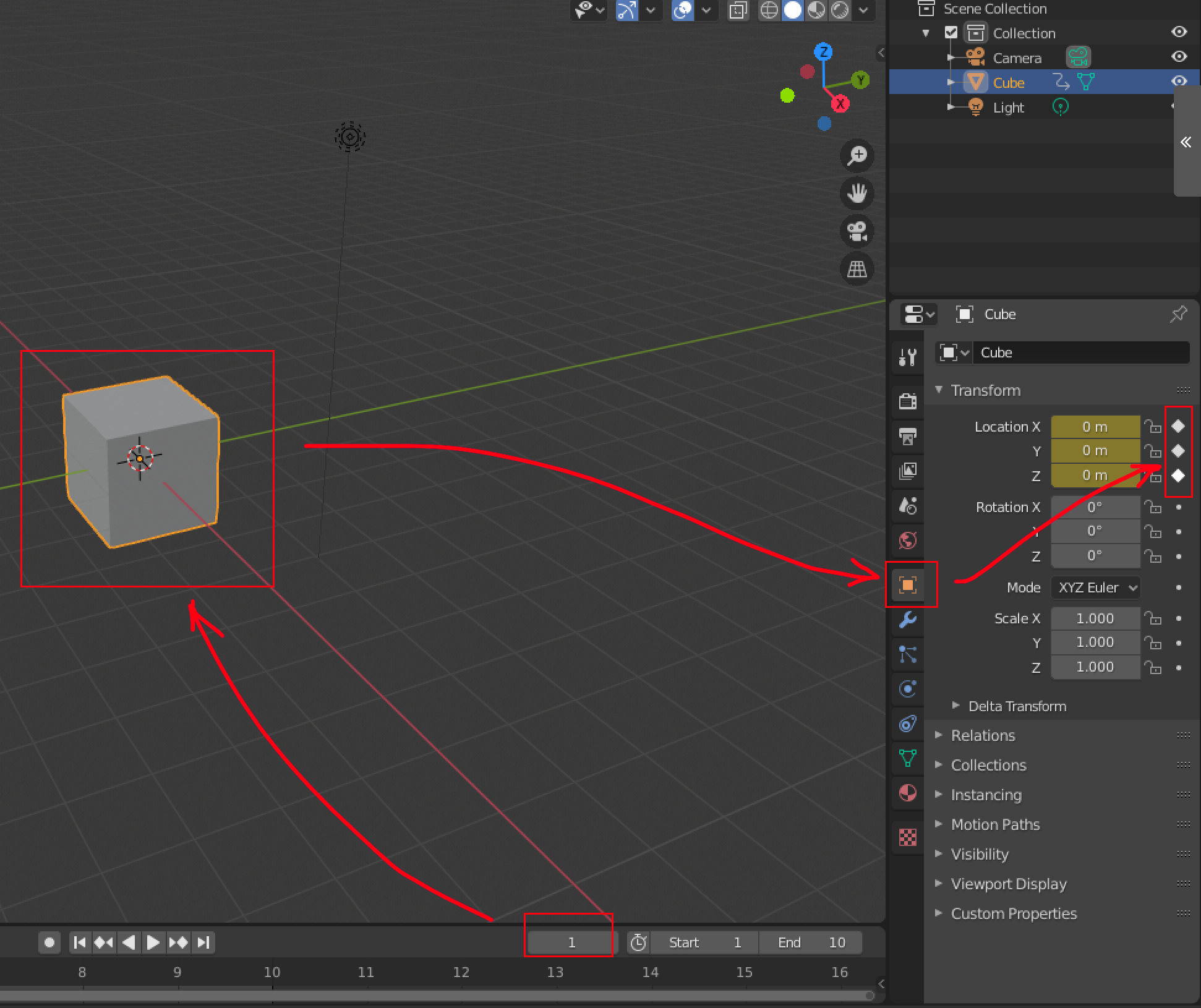The width and height of the screenshot is (1201, 1008).
Task: Open the Rotation Mode XYZ Euler dropdown
Action: pos(1097,587)
